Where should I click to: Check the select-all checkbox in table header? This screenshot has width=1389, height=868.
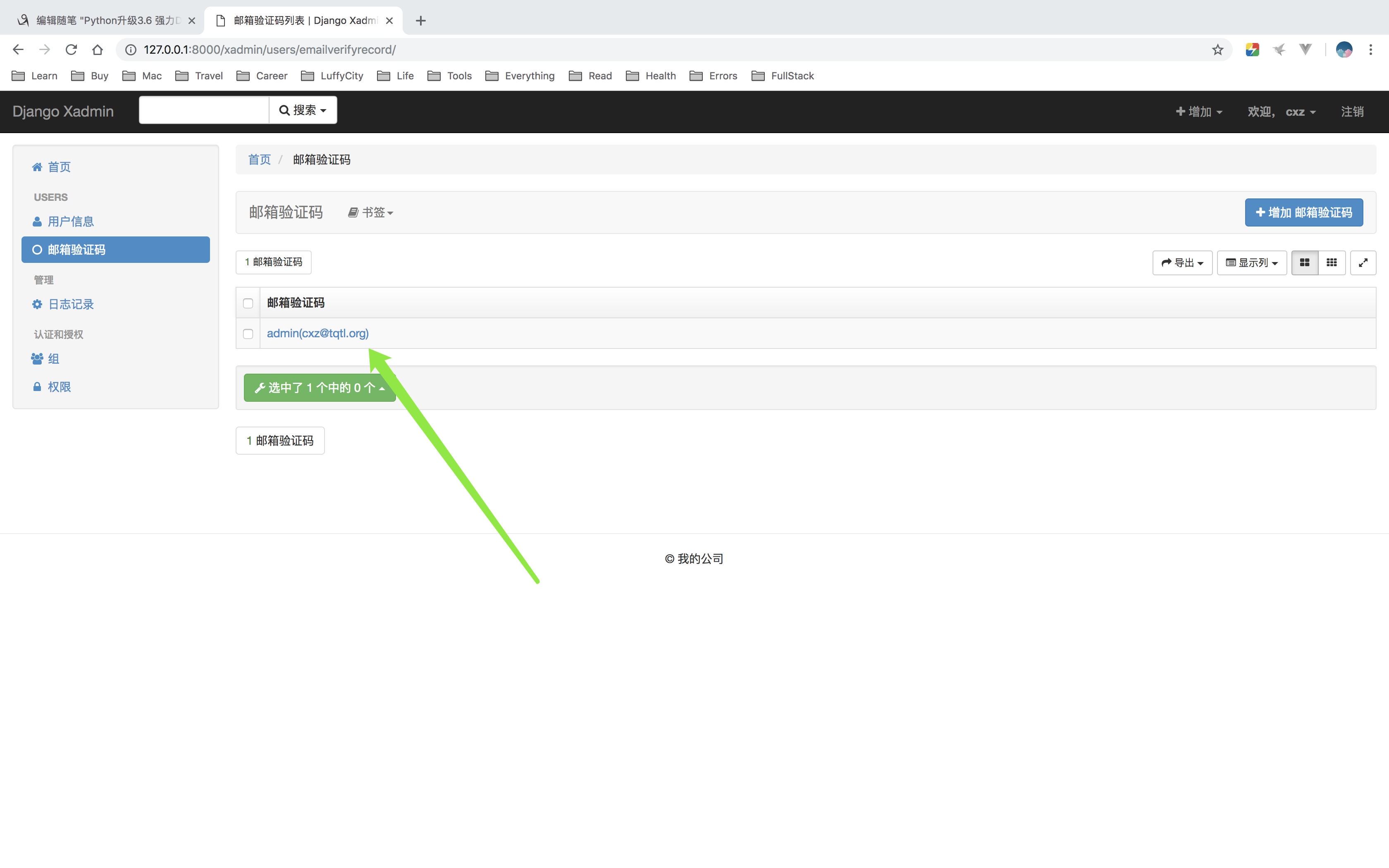coord(248,303)
